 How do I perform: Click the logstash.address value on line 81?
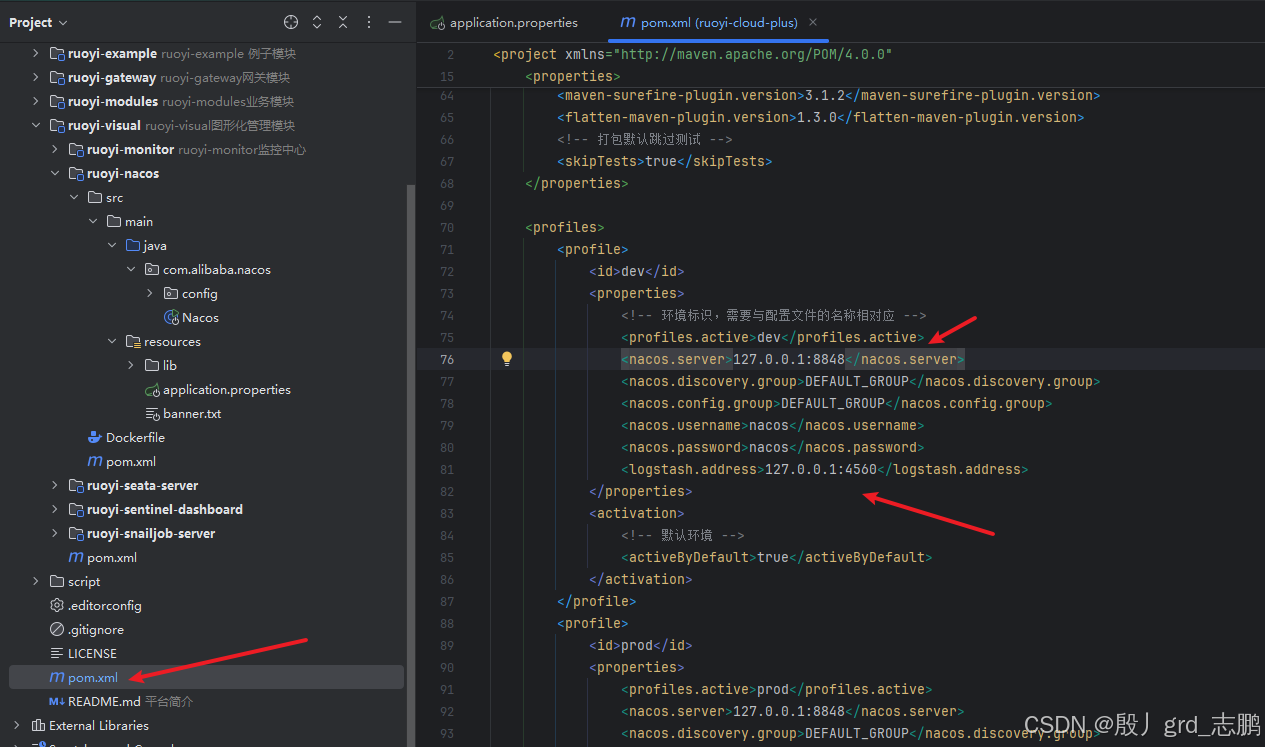821,469
